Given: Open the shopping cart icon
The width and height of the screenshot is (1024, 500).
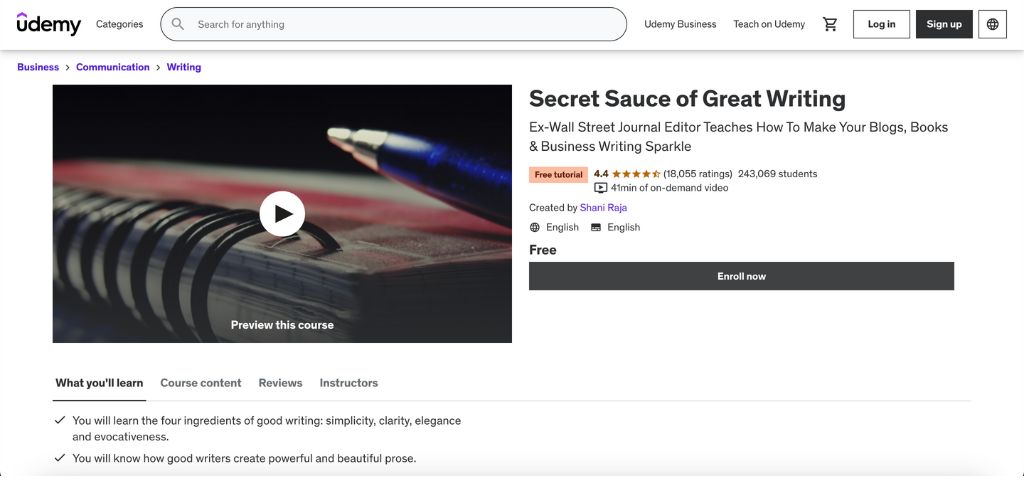Looking at the screenshot, I should tap(830, 24).
